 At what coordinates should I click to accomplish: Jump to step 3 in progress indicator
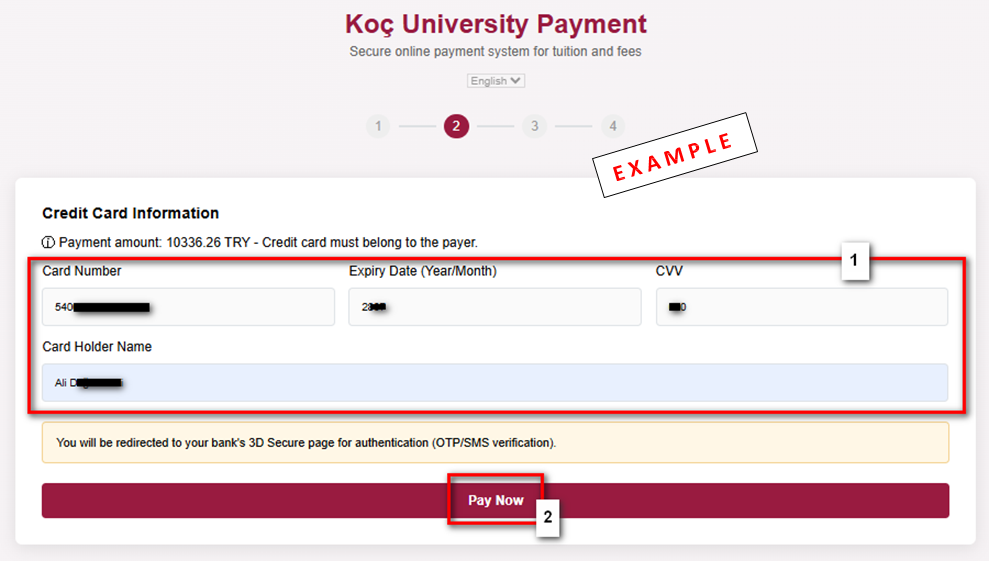[x=535, y=126]
